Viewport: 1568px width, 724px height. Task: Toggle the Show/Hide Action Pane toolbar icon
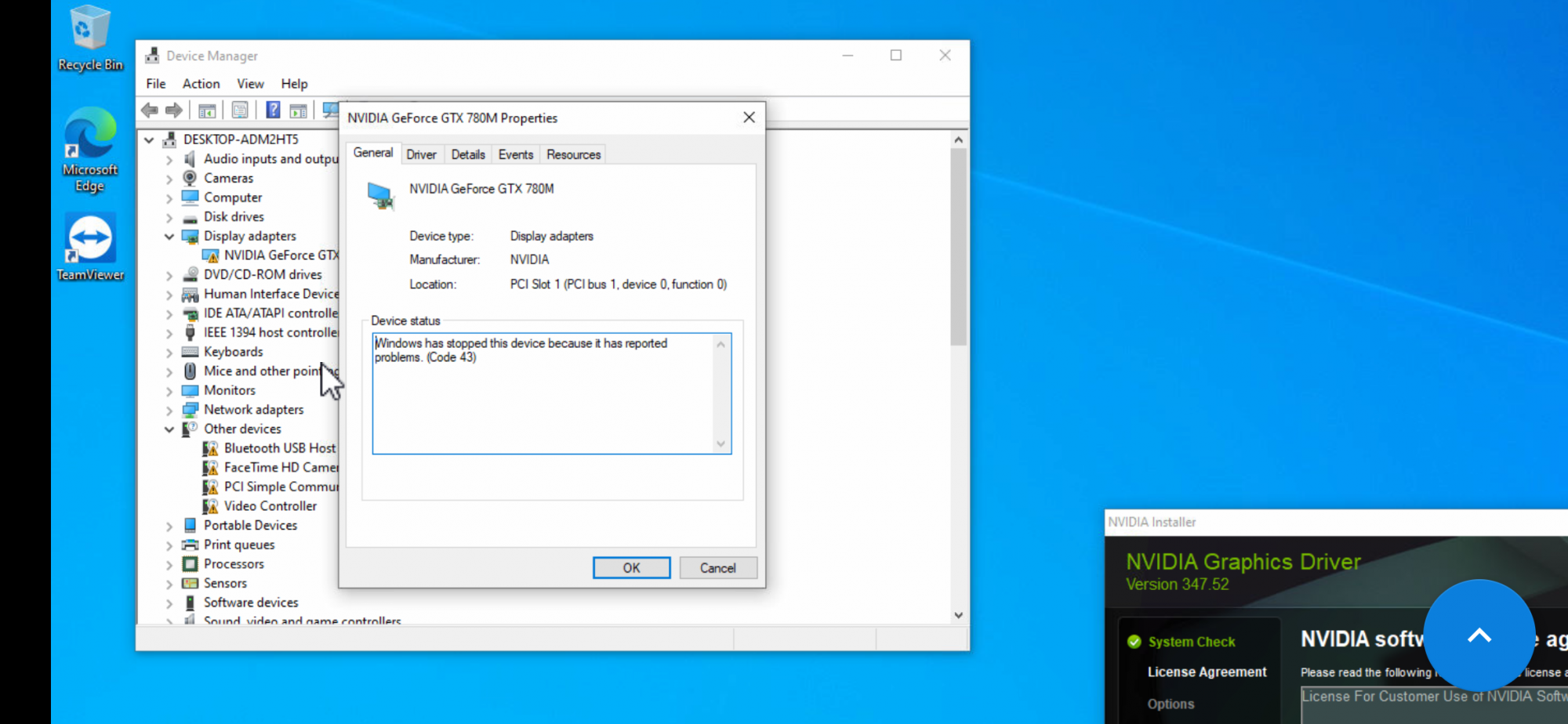pos(298,110)
